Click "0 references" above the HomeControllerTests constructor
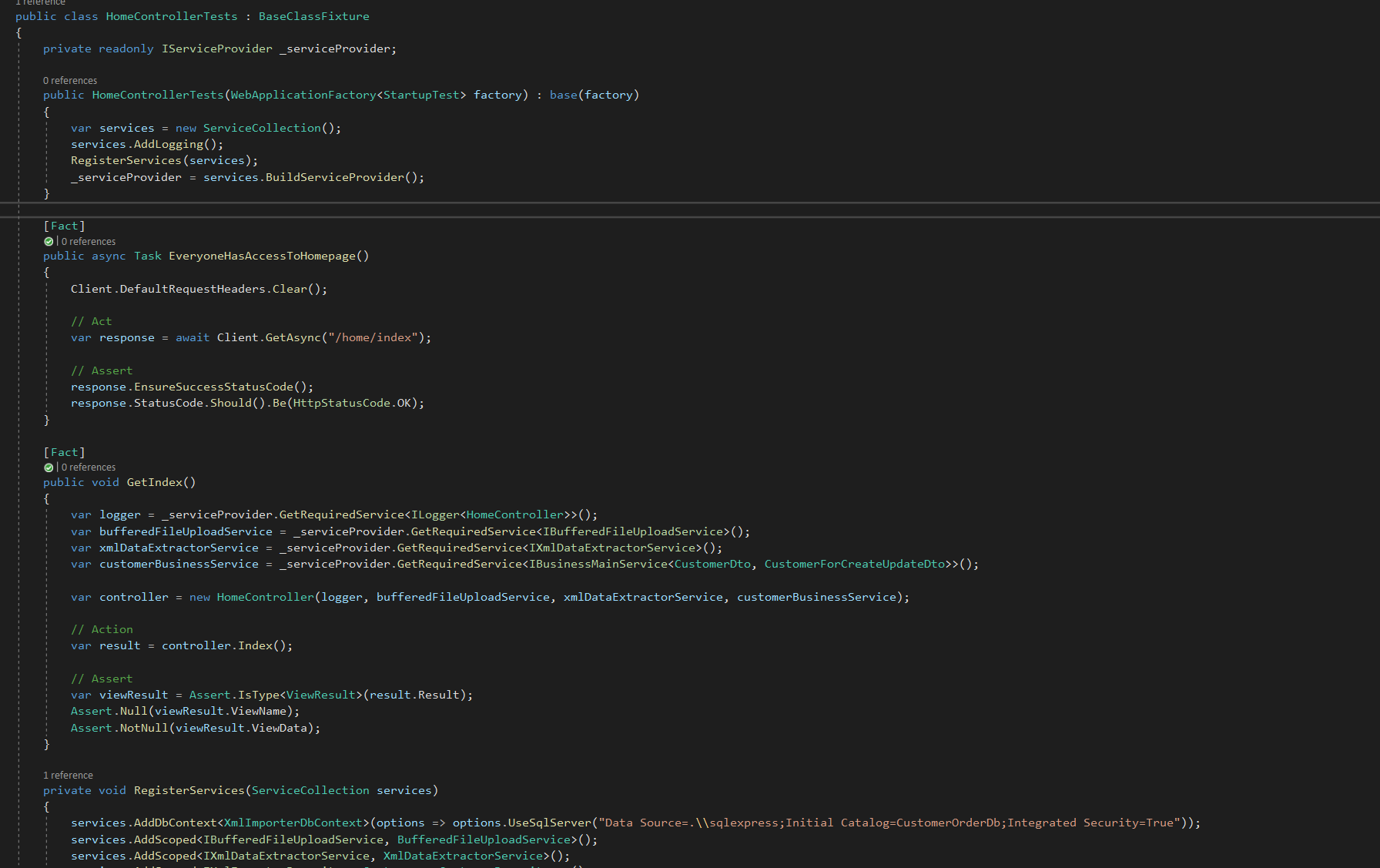The height and width of the screenshot is (868, 1380). [69, 80]
